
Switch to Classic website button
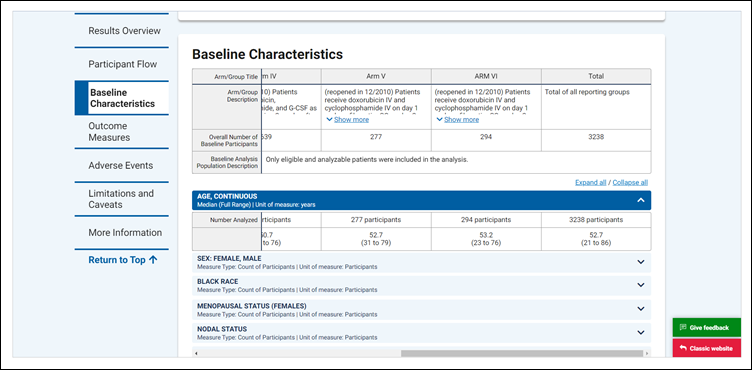(706, 348)
